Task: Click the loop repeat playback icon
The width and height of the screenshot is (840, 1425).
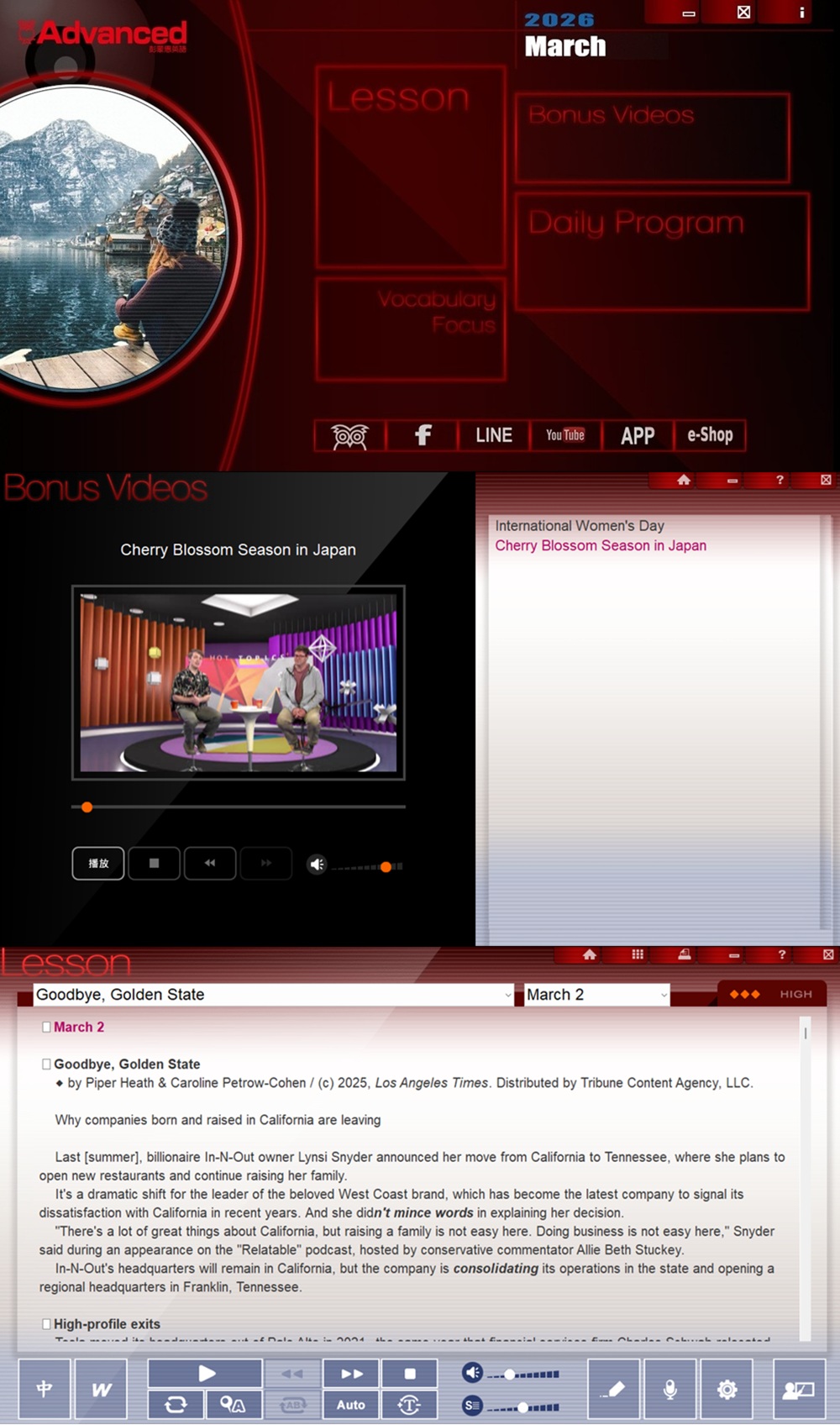Action: point(176,1404)
